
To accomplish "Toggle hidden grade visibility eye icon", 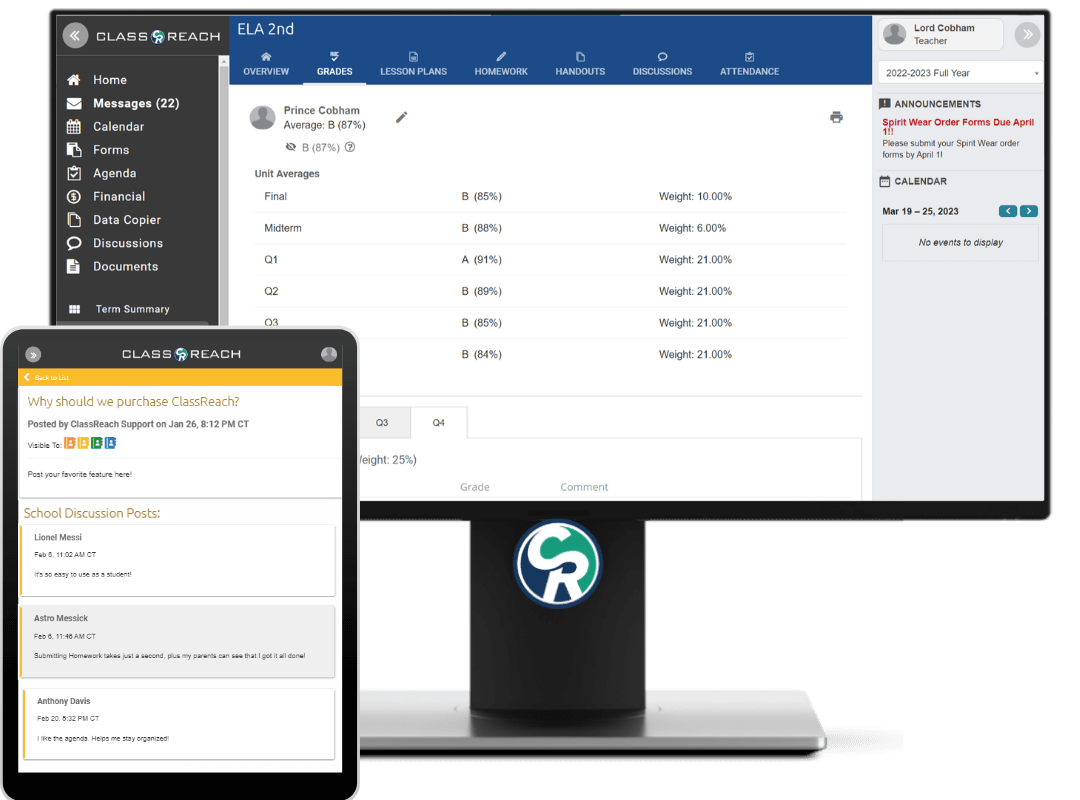I will 291,147.
